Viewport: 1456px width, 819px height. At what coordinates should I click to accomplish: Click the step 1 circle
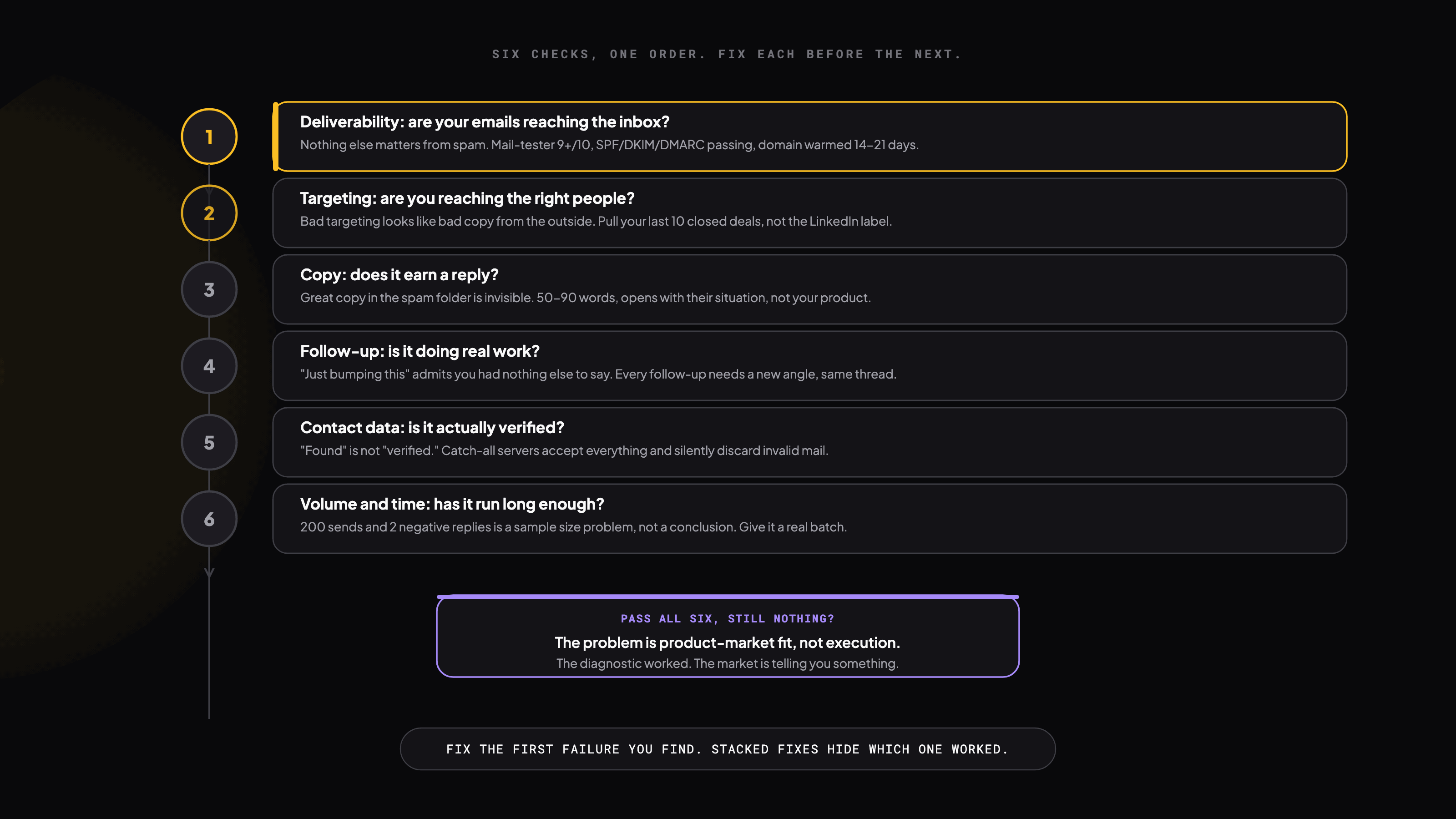click(x=209, y=136)
